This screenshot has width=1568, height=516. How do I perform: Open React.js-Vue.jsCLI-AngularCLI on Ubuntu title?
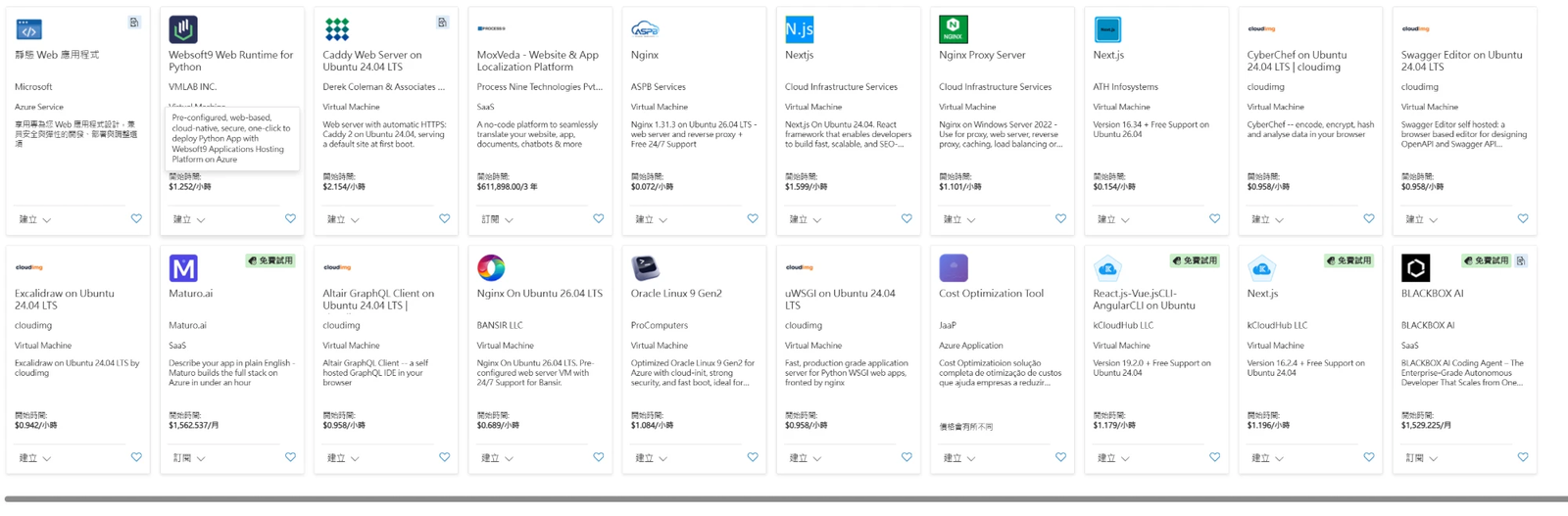tap(1144, 299)
